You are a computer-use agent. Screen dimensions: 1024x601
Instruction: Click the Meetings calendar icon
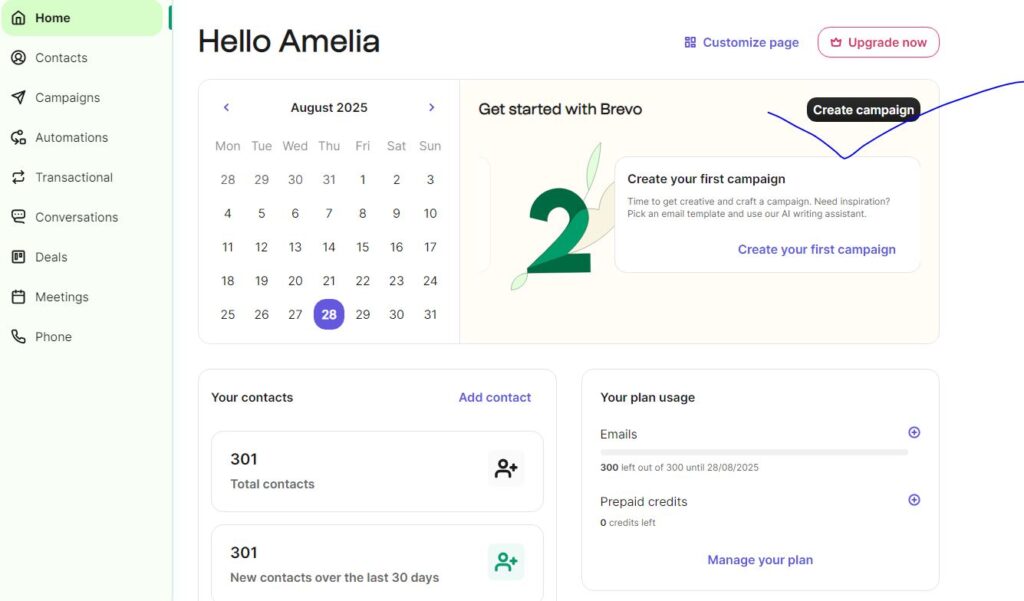[x=18, y=297]
